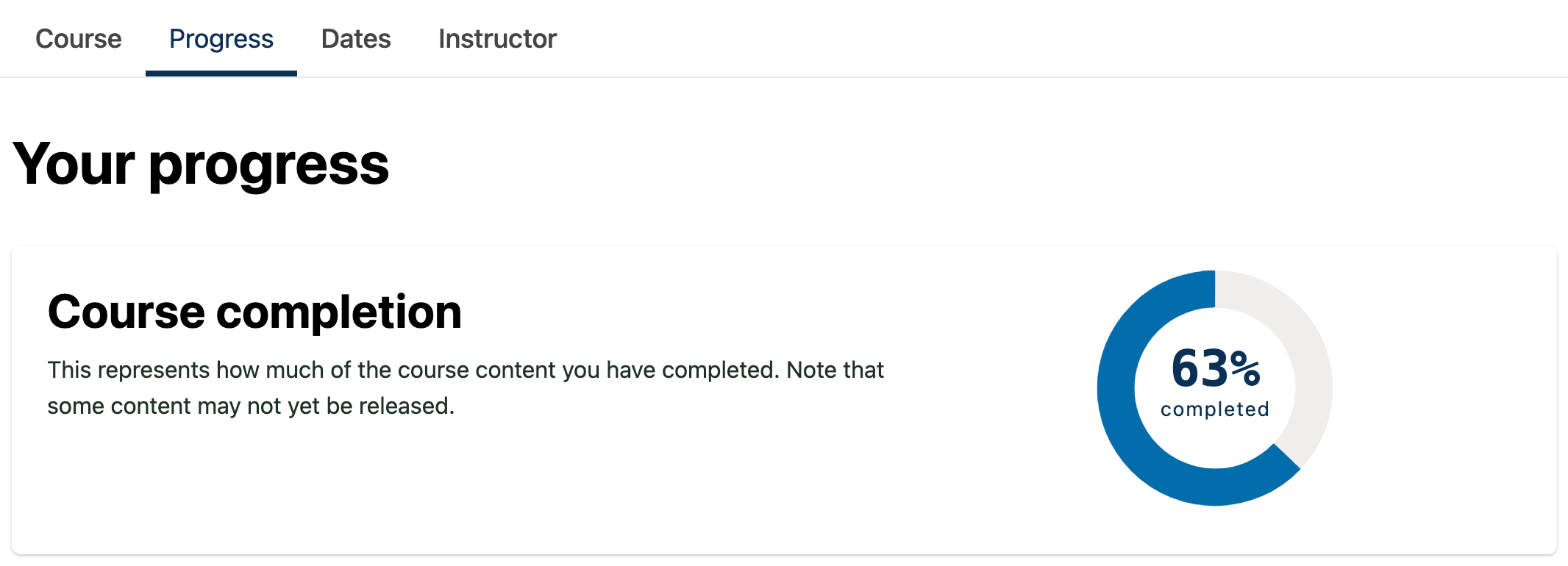The width and height of the screenshot is (1568, 566).
Task: Select the Progress tab
Action: 221,39
